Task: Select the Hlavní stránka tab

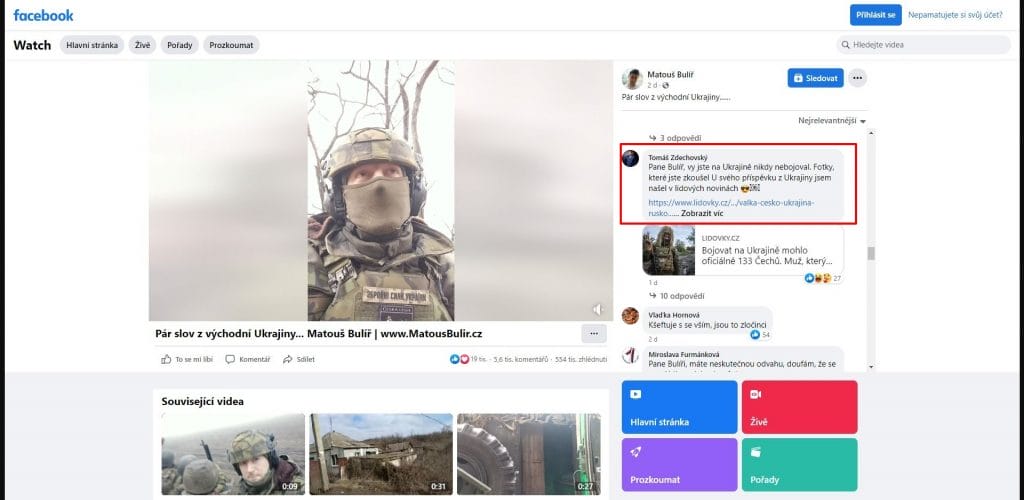Action: click(93, 45)
